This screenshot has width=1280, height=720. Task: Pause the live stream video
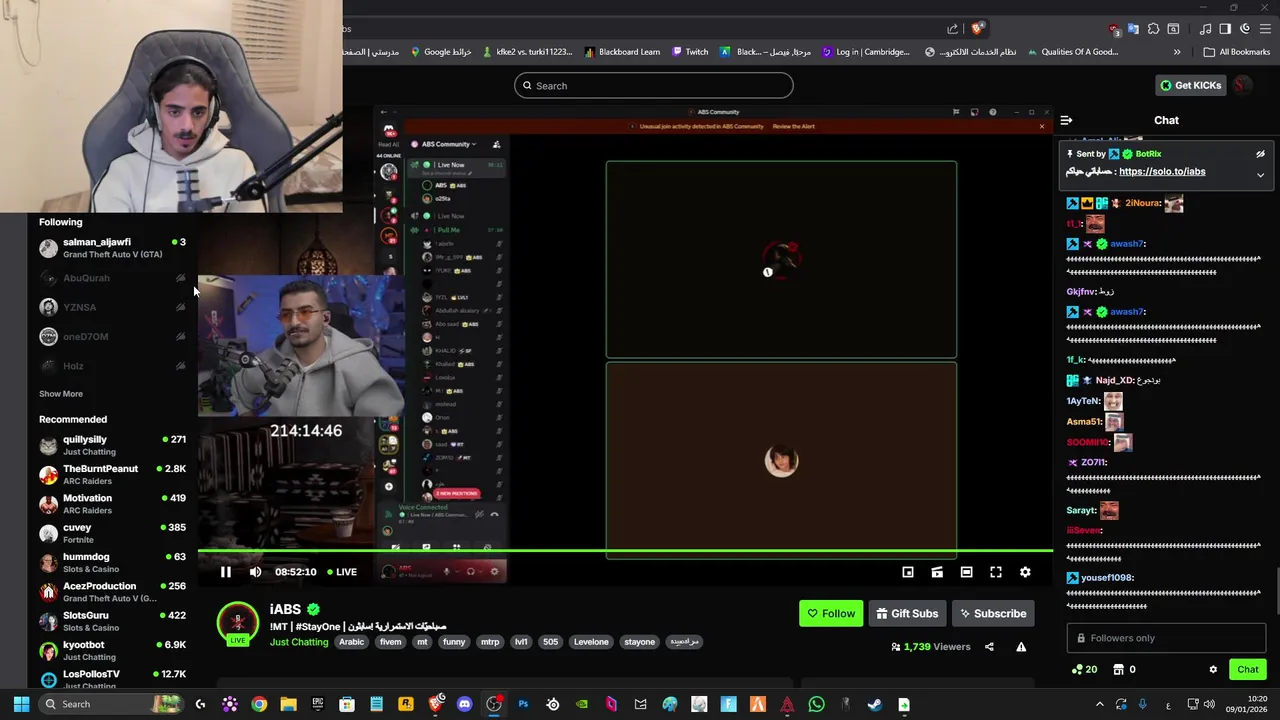click(x=225, y=572)
